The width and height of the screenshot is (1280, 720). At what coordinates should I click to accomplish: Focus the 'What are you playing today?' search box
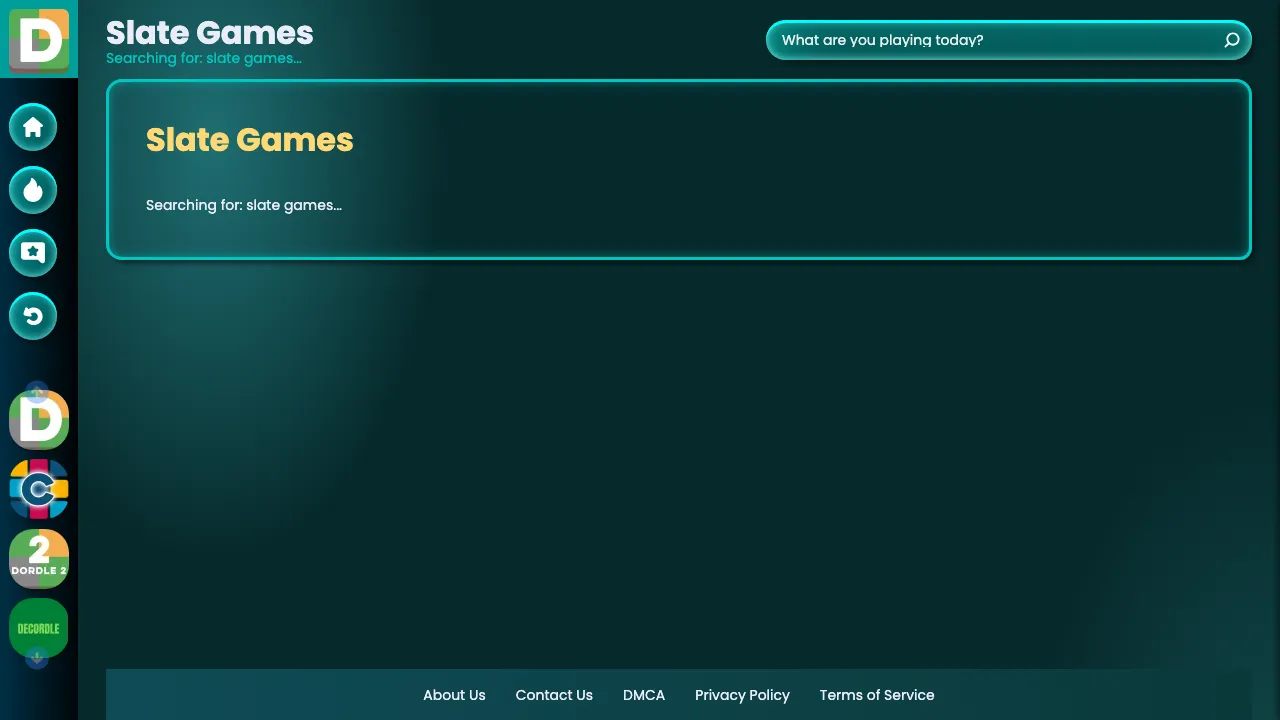[x=1008, y=40]
